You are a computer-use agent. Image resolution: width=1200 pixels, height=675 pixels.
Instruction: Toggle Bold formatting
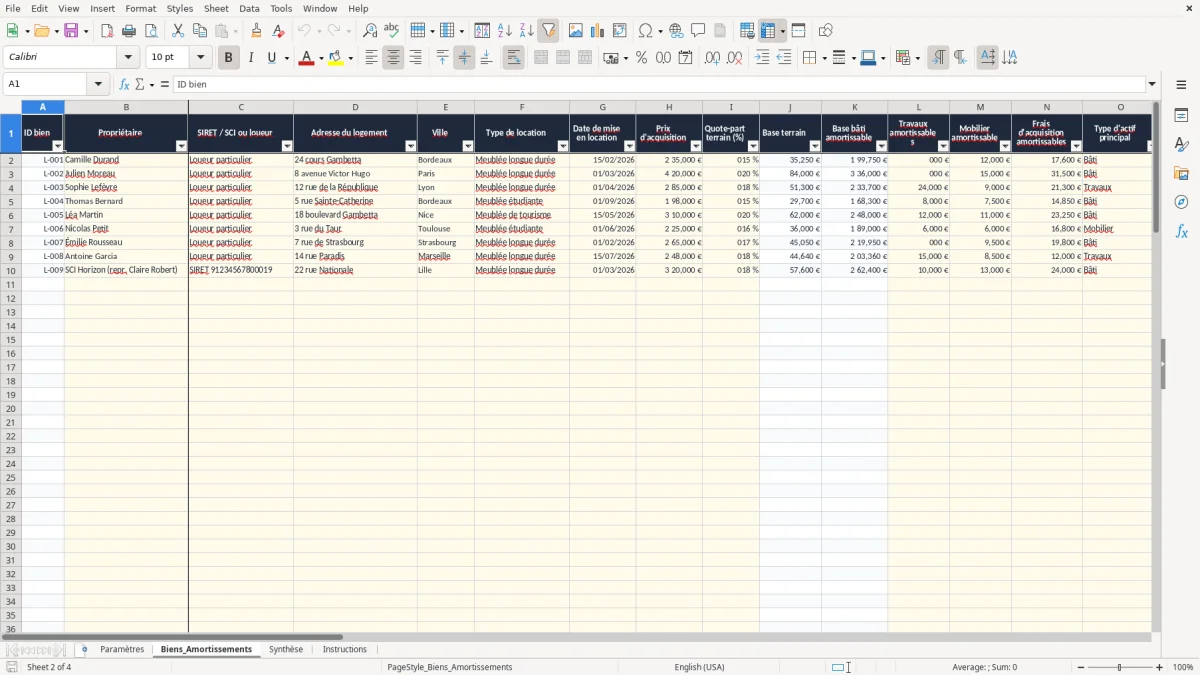click(x=229, y=58)
